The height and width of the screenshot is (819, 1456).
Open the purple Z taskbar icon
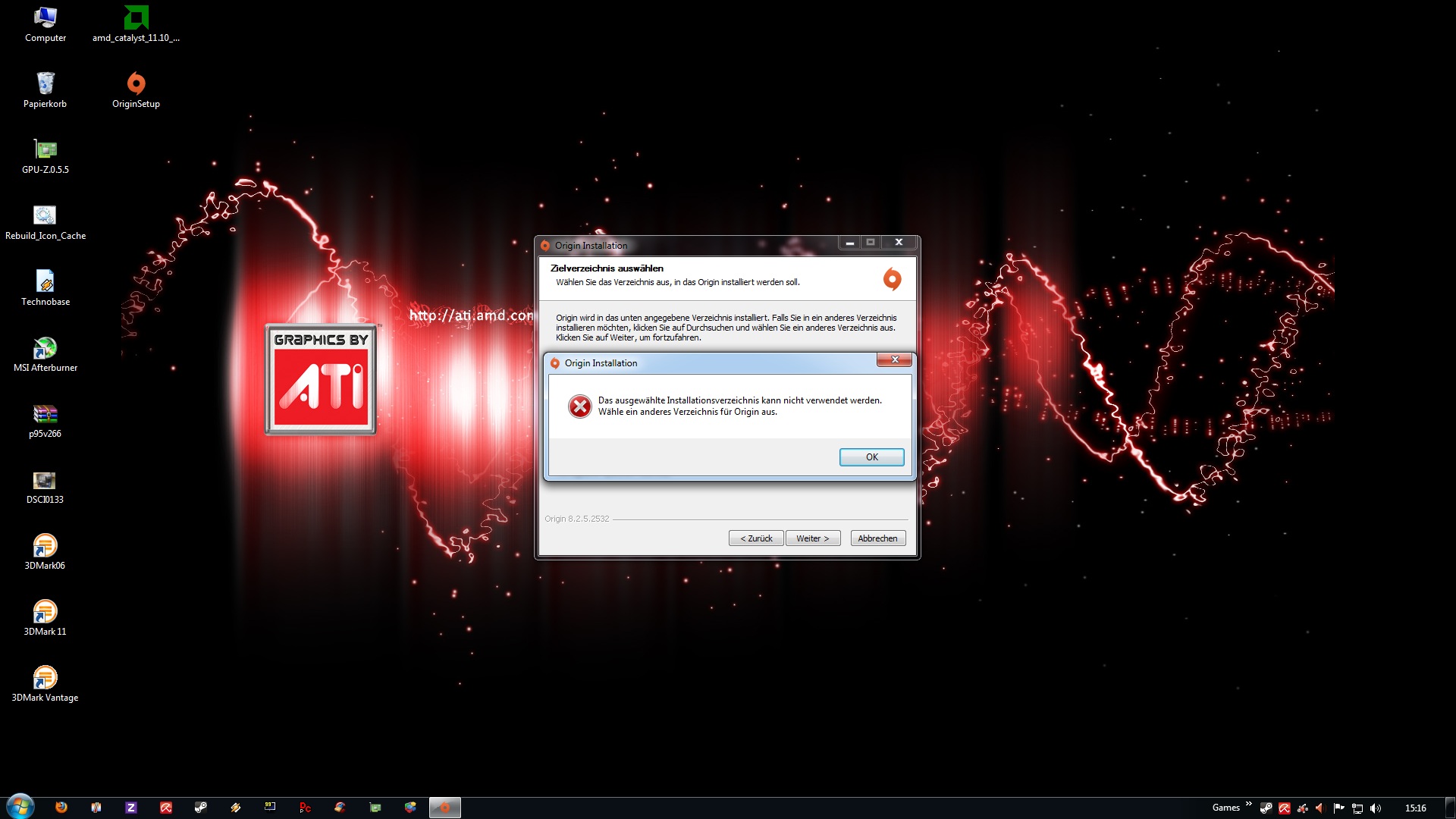(x=131, y=808)
